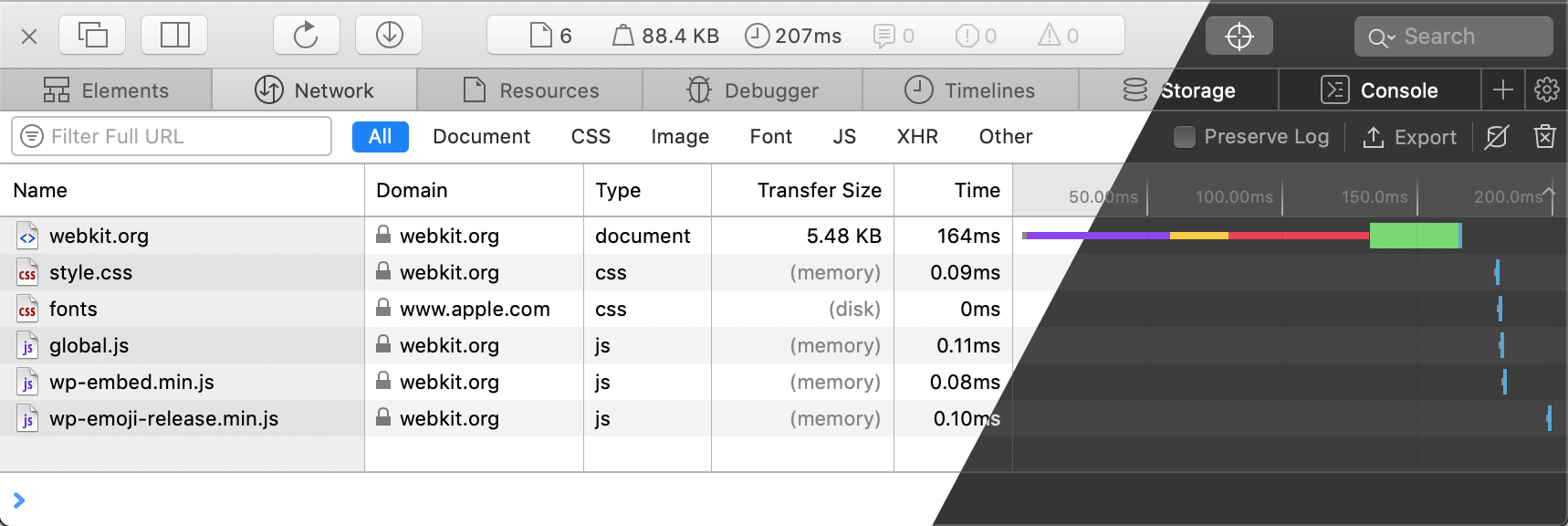Show console log messages count

(x=894, y=36)
